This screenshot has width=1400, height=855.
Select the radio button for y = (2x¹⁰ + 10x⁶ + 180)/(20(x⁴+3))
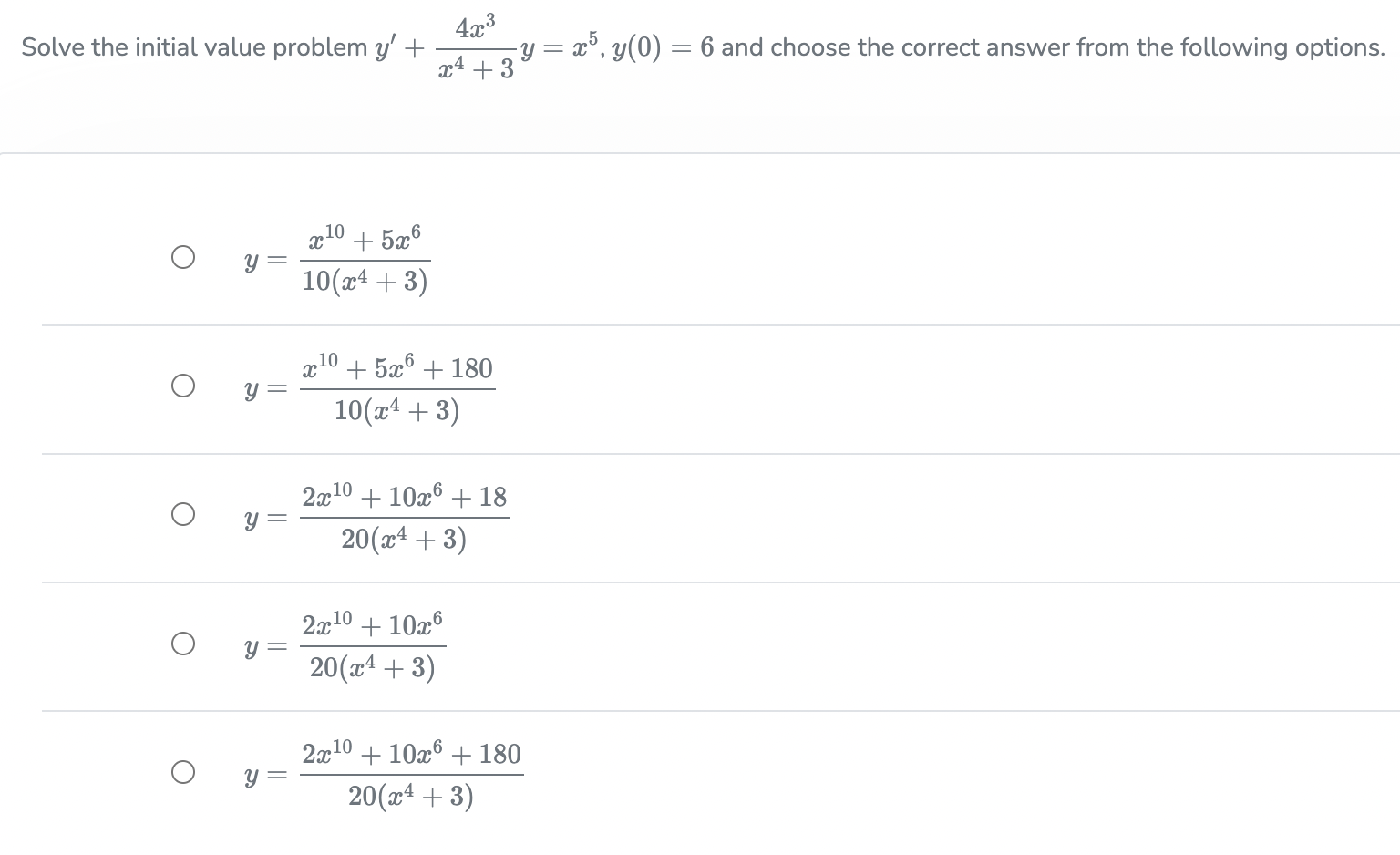pos(183,772)
